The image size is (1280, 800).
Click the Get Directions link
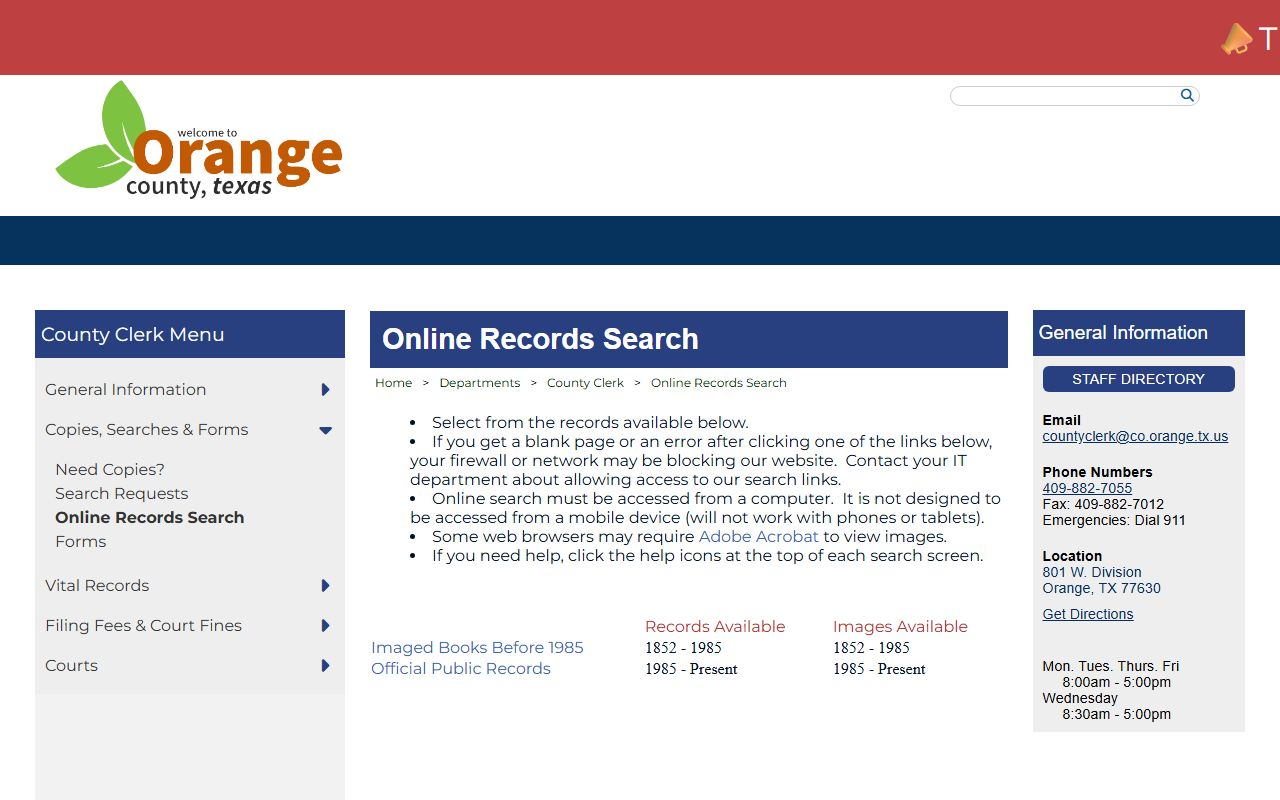[x=1088, y=614]
